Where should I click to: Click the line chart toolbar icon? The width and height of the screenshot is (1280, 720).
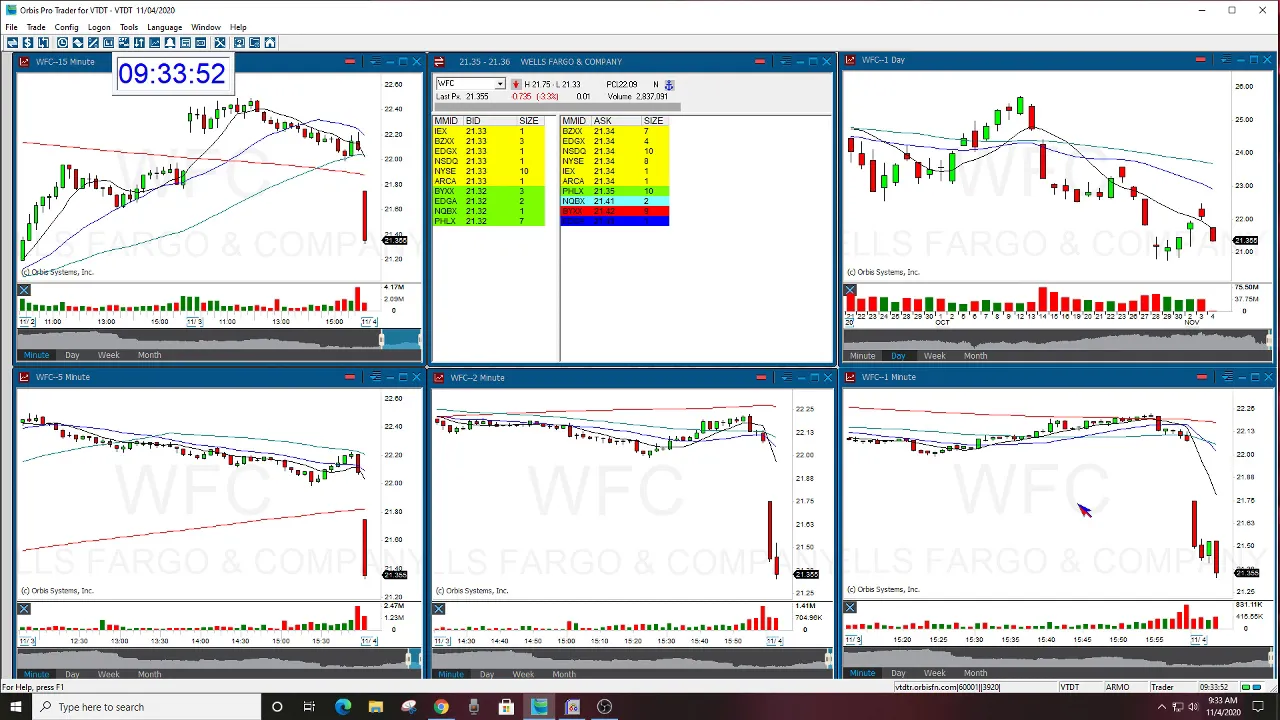pos(155,42)
